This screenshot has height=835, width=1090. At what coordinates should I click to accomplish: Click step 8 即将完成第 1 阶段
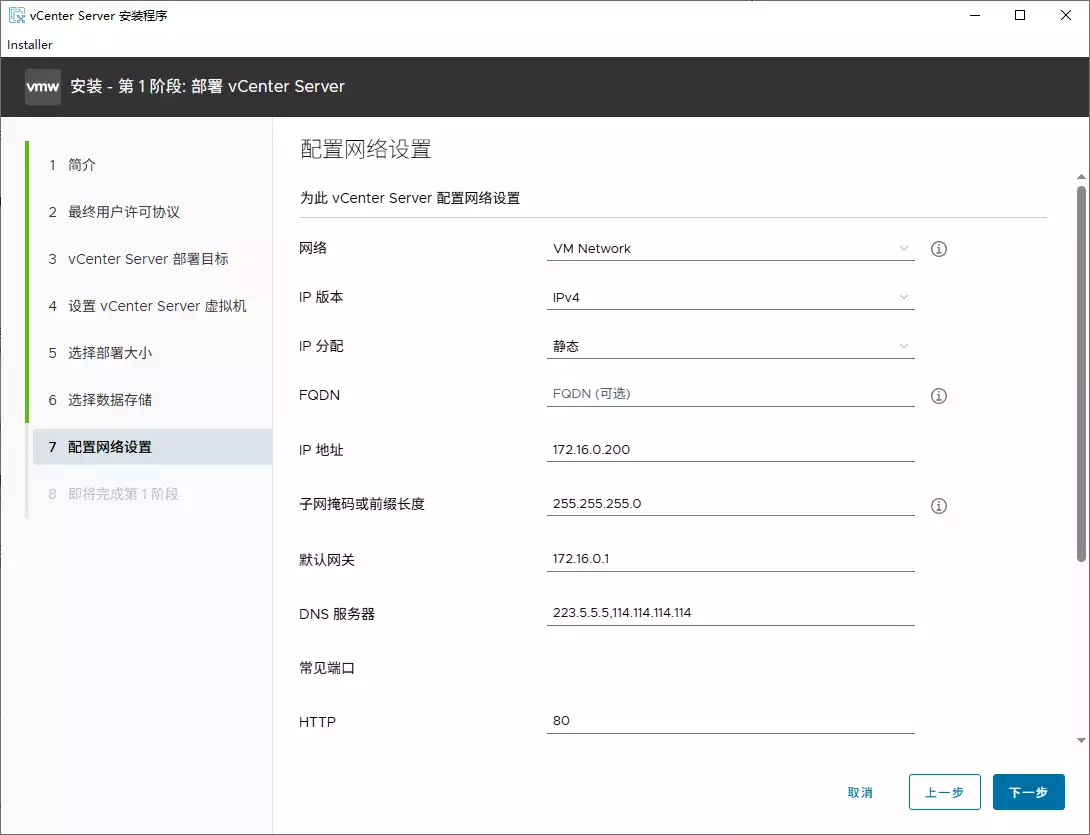coord(123,494)
